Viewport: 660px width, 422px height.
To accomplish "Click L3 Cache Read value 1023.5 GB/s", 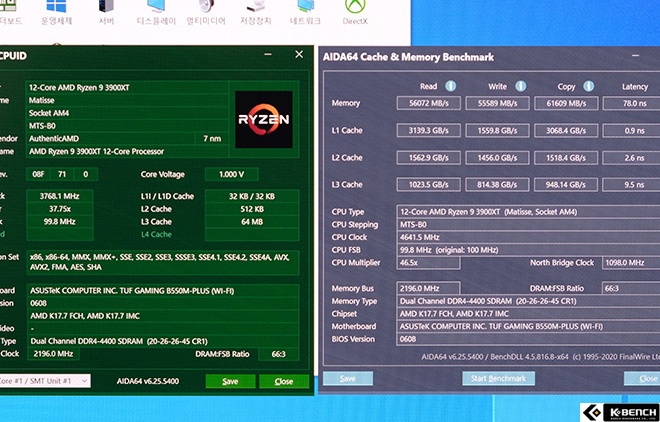I will tap(428, 184).
